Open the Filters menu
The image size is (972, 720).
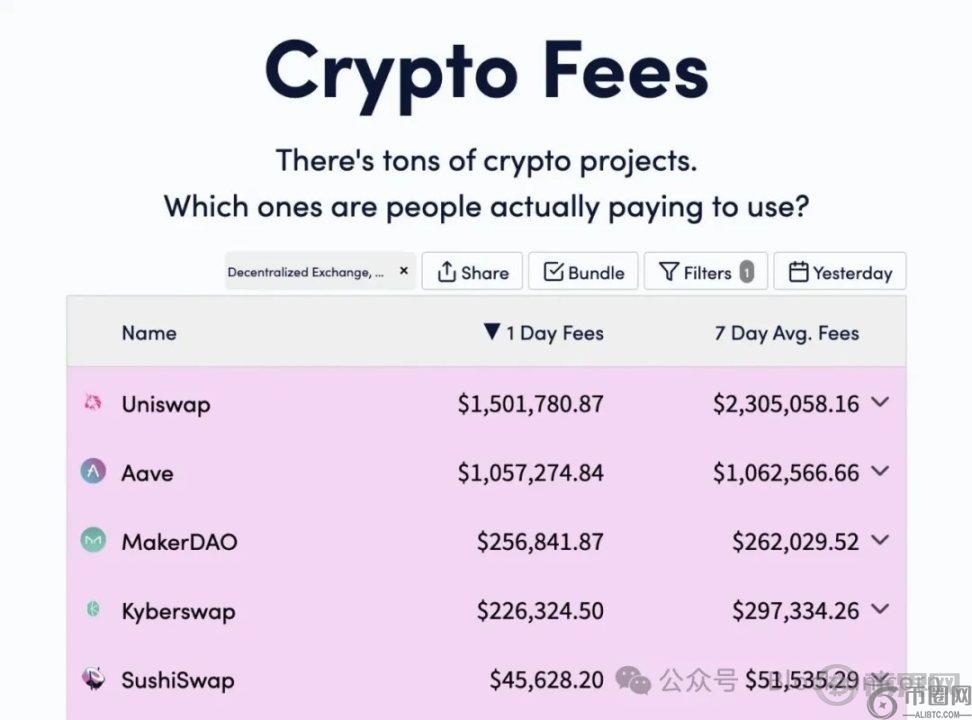[x=705, y=272]
